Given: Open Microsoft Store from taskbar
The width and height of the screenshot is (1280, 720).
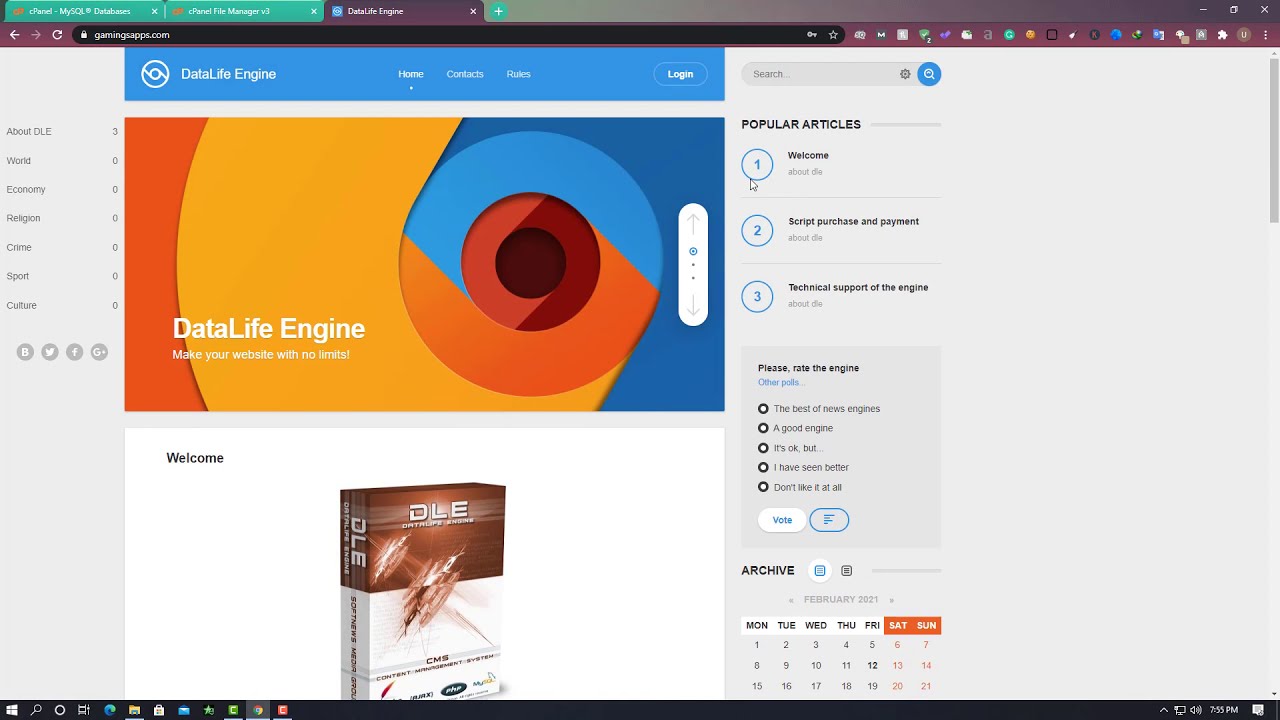Looking at the screenshot, I should tap(159, 710).
